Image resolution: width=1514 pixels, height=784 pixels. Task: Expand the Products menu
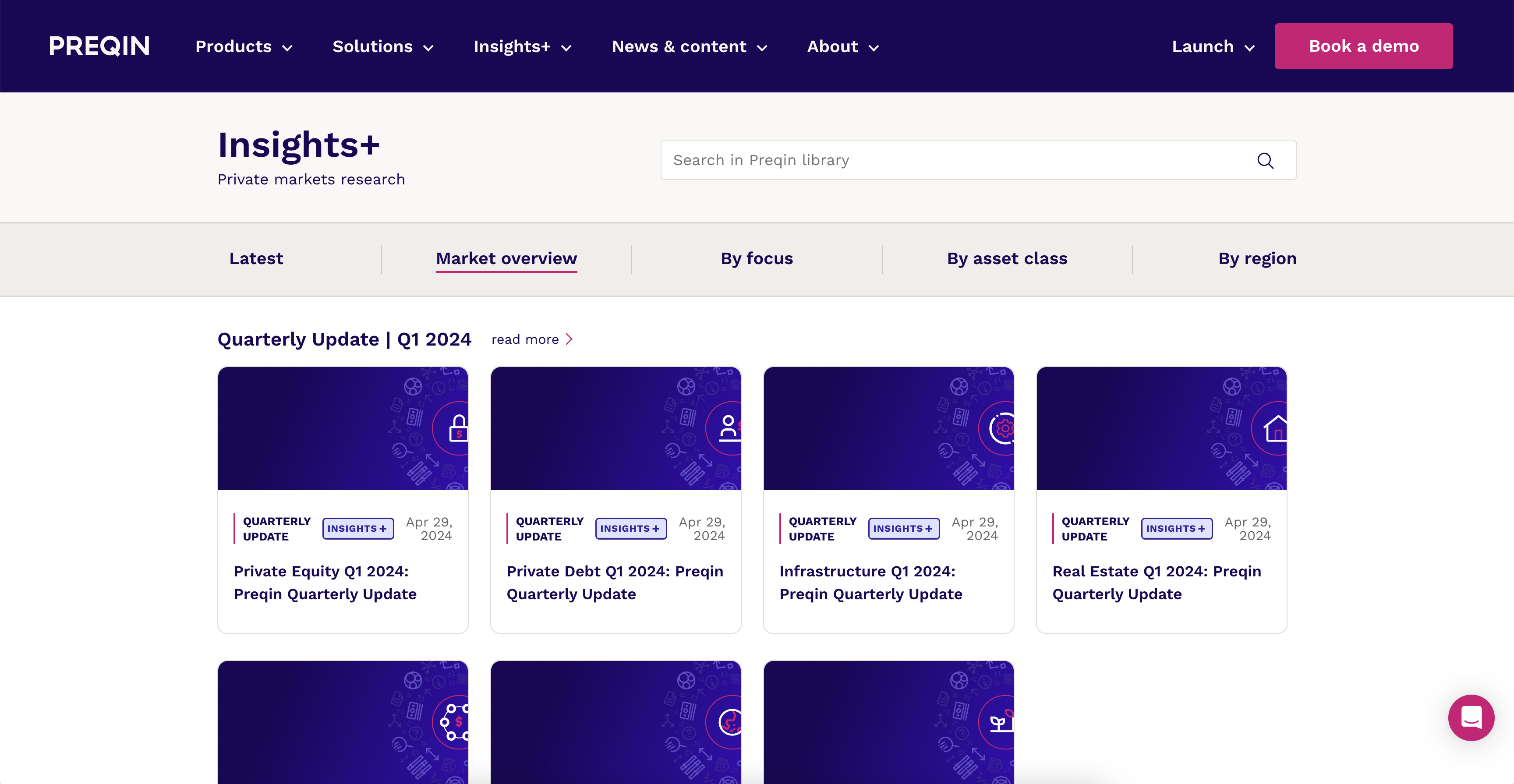point(243,46)
